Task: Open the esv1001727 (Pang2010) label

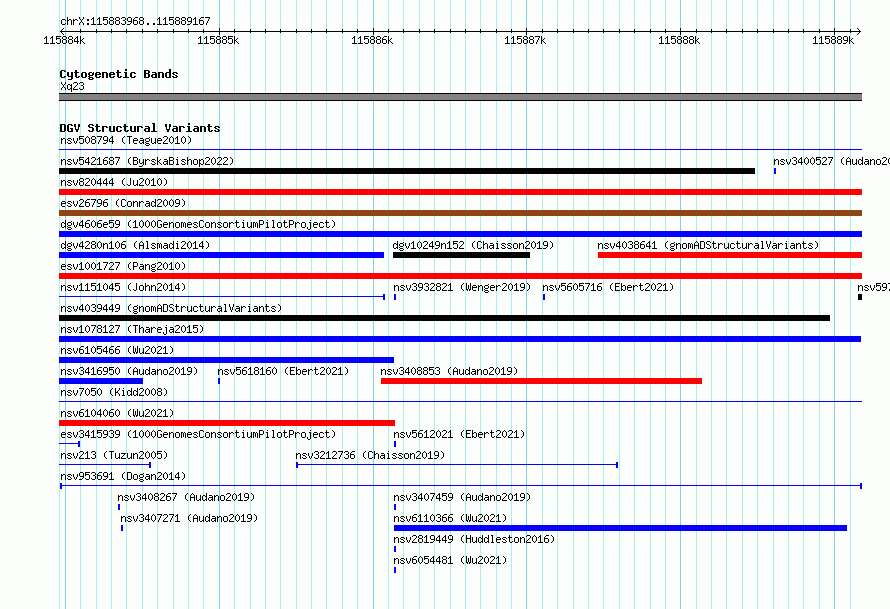Action: (123, 266)
